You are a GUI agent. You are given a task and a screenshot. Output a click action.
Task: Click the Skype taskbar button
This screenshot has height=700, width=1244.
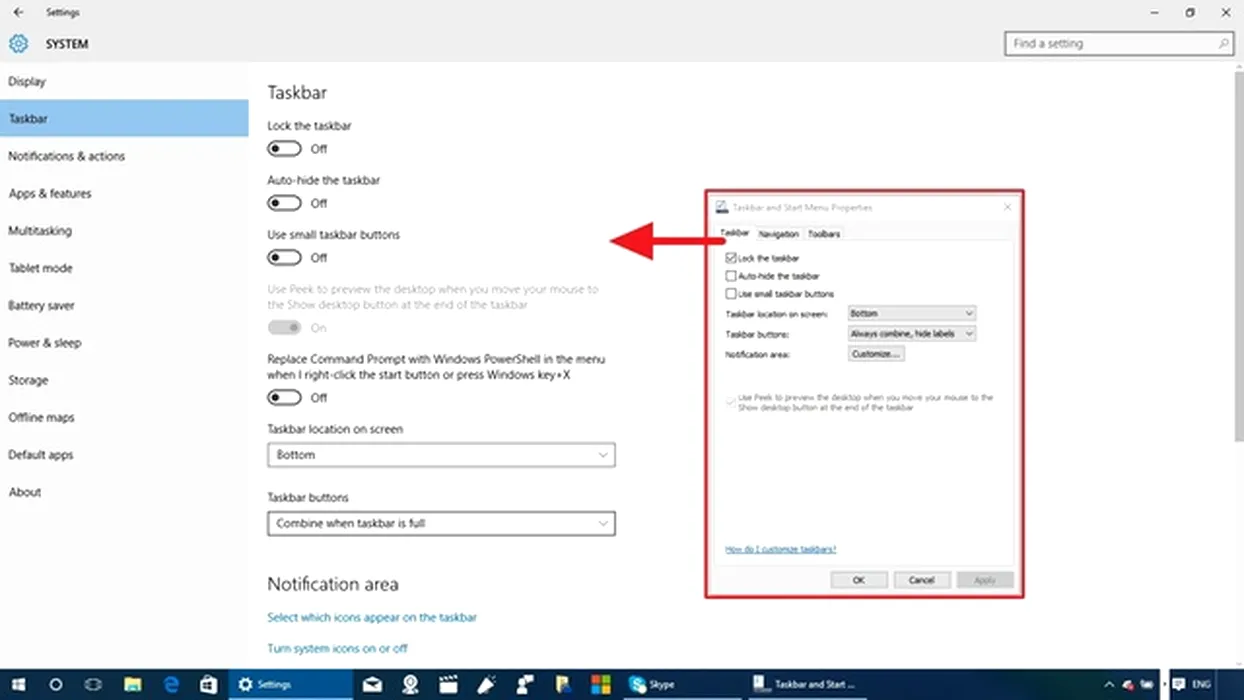click(x=652, y=685)
